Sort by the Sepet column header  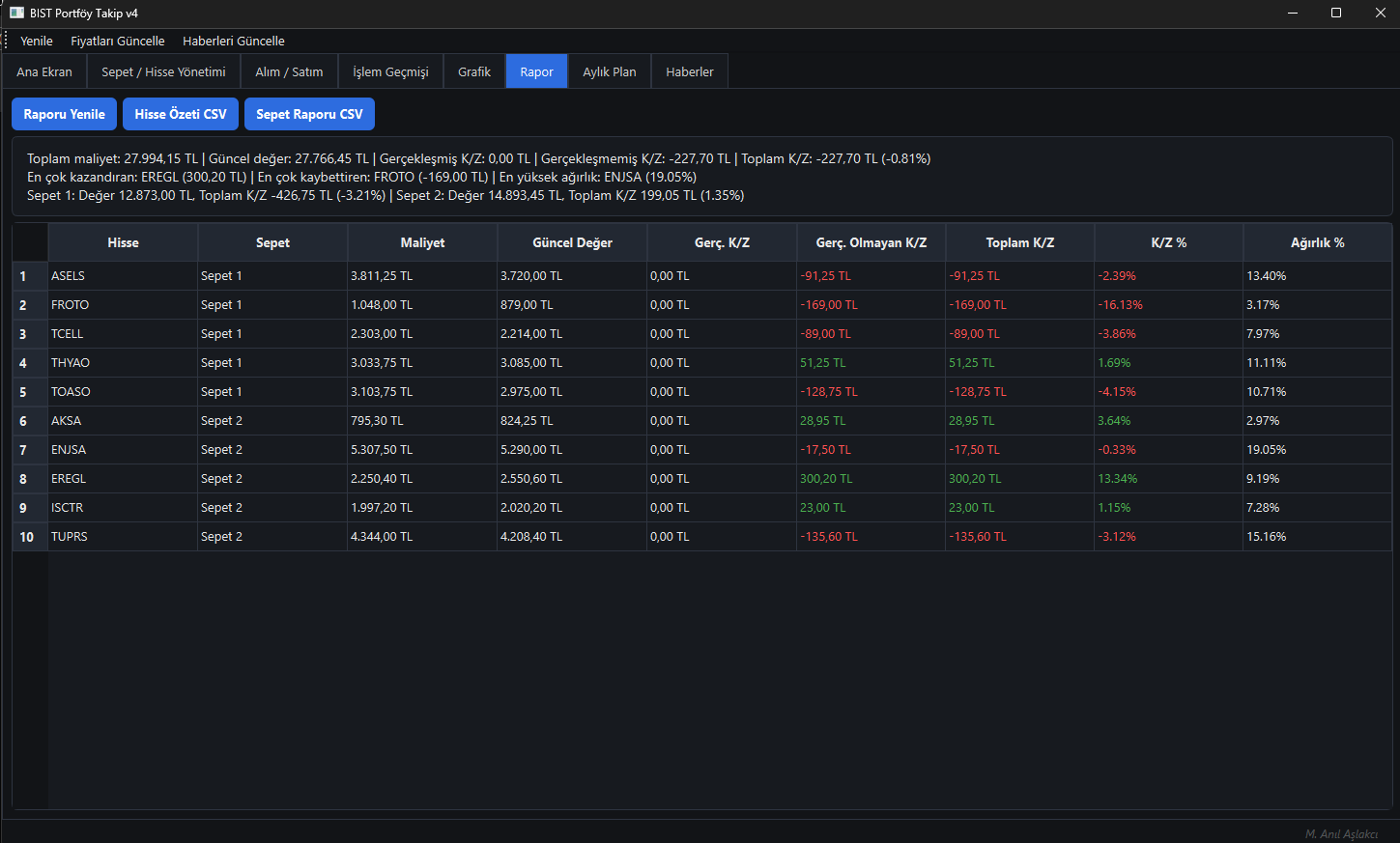(272, 242)
